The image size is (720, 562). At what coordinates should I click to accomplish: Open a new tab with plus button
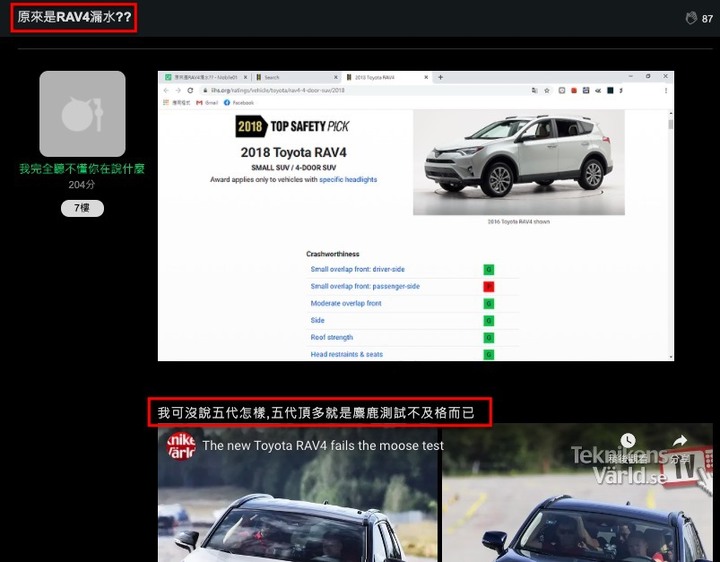[x=440, y=77]
